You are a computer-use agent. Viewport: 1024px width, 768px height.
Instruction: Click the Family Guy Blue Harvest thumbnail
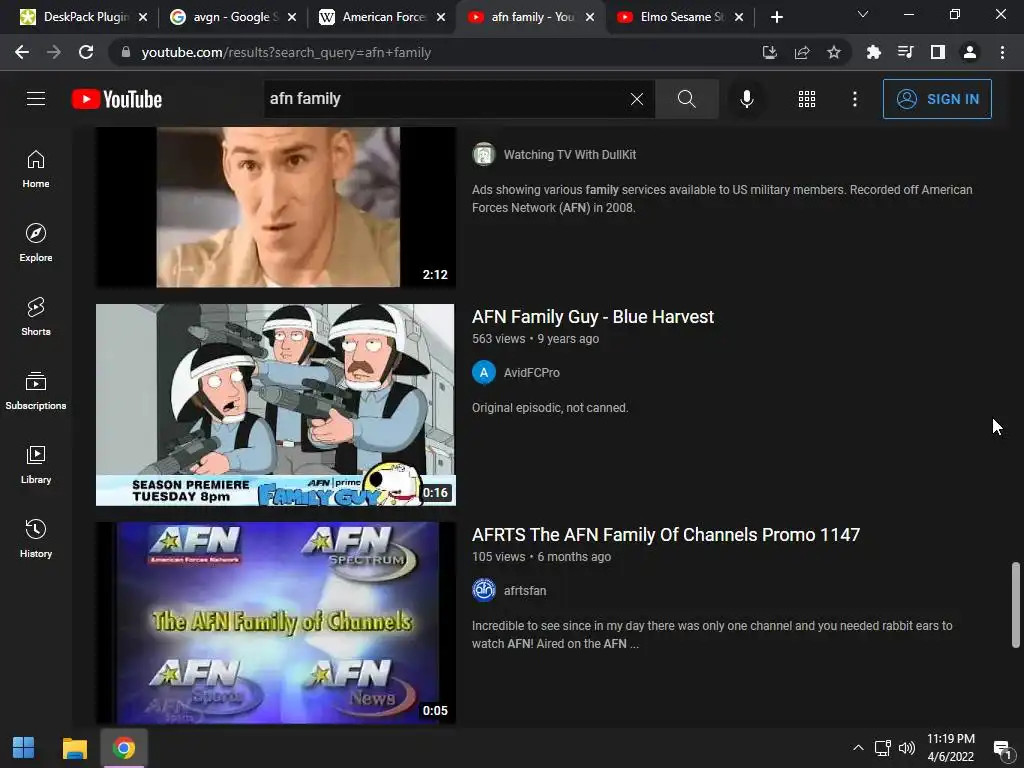pyautogui.click(x=276, y=405)
